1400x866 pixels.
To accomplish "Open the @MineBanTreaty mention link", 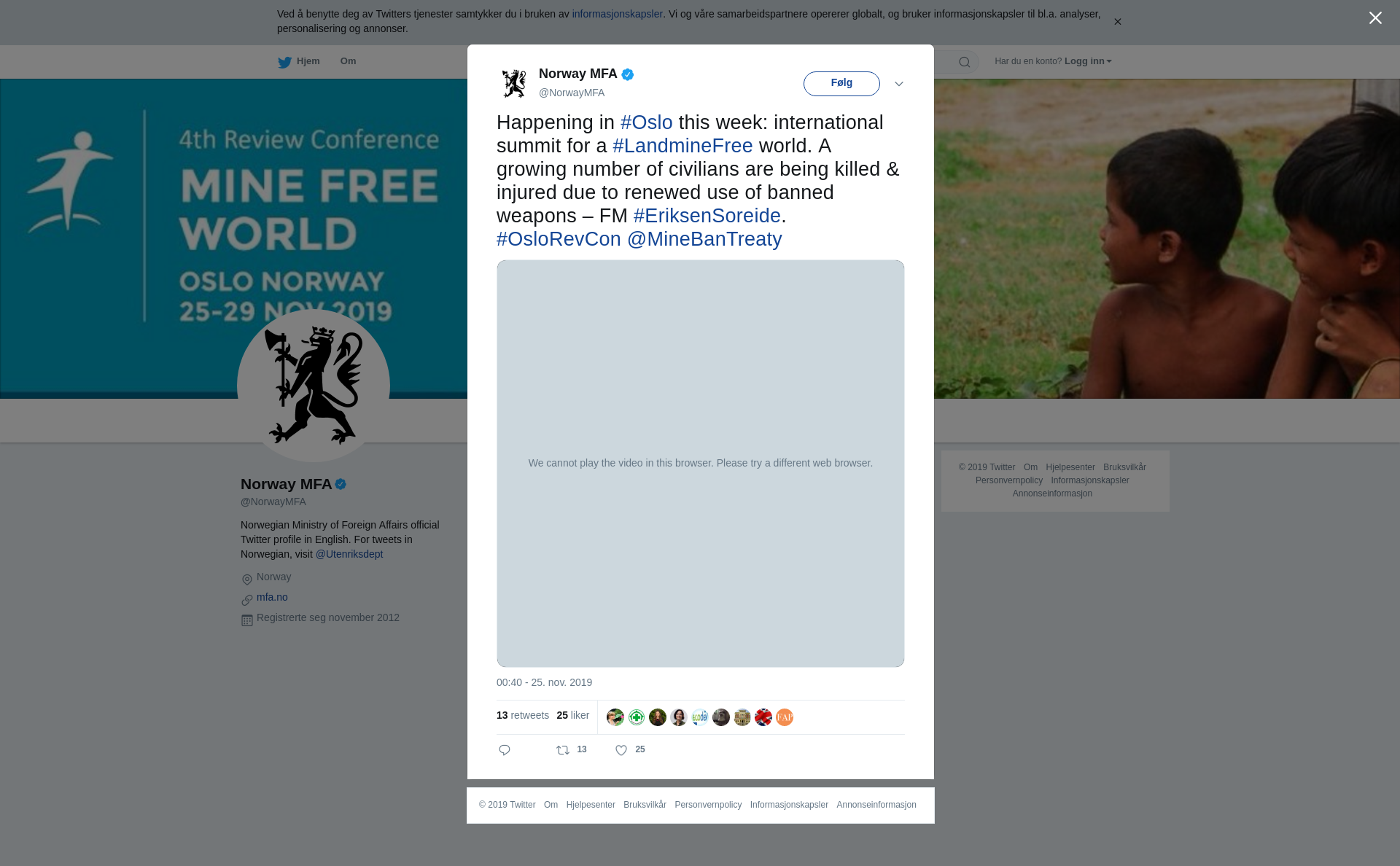I will [704, 239].
